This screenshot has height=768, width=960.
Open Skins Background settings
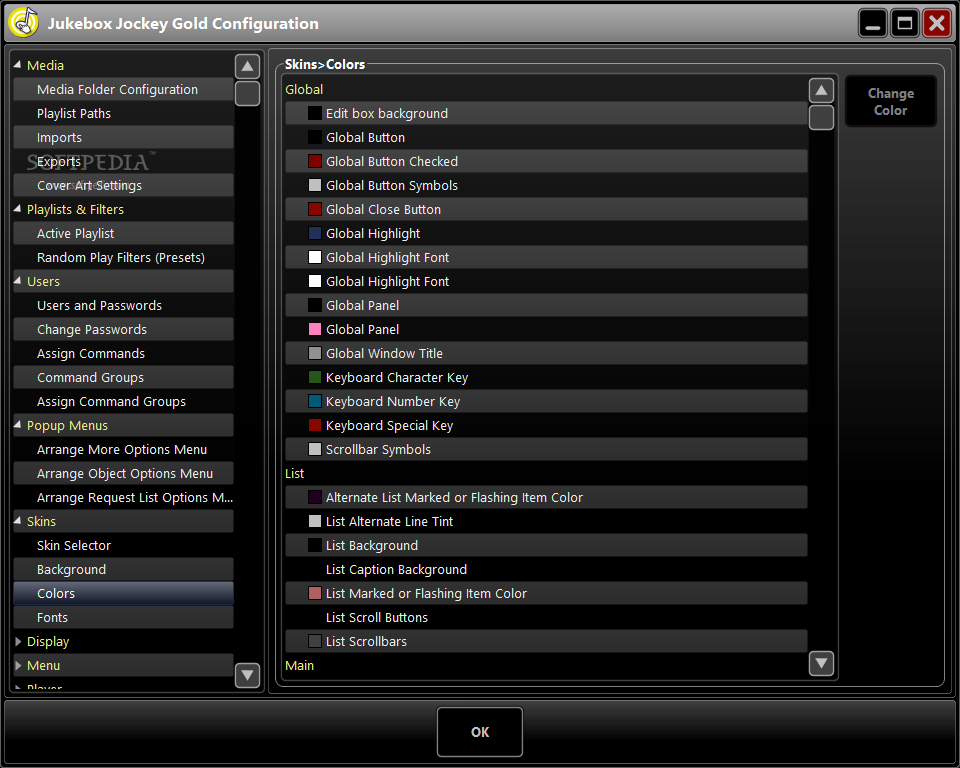tap(123, 570)
